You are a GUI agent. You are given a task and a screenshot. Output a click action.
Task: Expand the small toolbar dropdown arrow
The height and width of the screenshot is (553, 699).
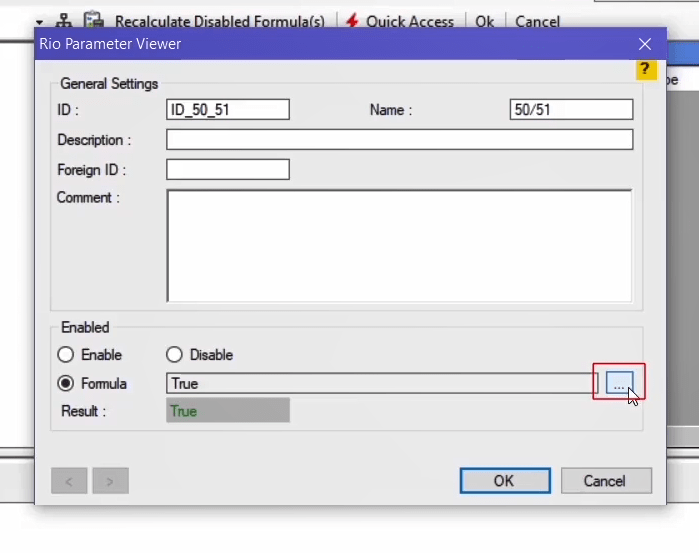coord(40,21)
